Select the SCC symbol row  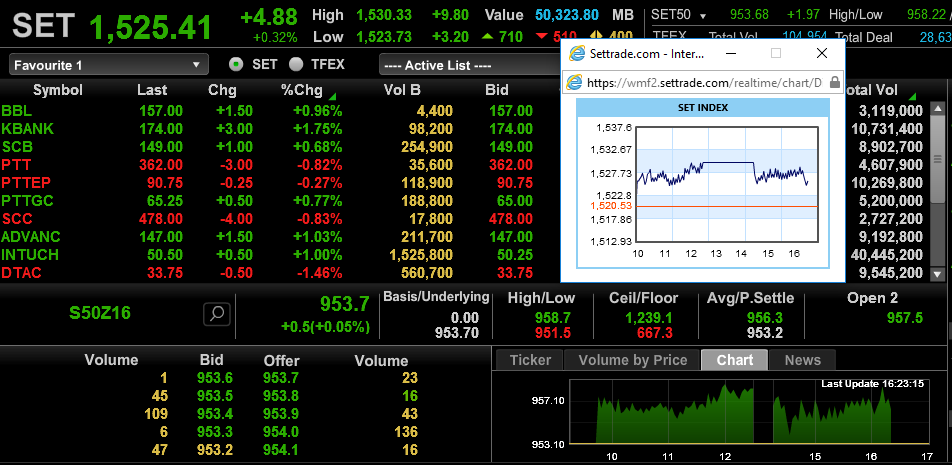(279, 219)
